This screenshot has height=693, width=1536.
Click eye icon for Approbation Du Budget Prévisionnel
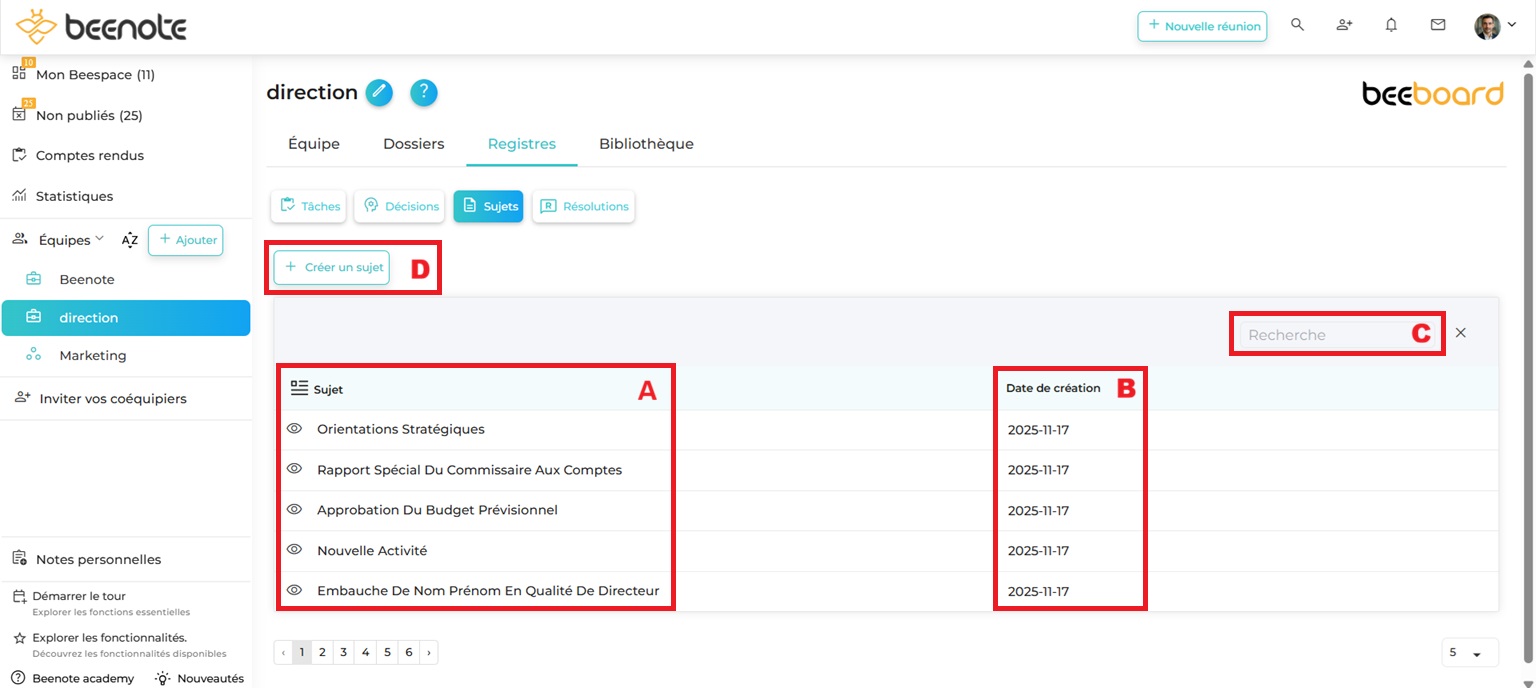[x=294, y=509]
